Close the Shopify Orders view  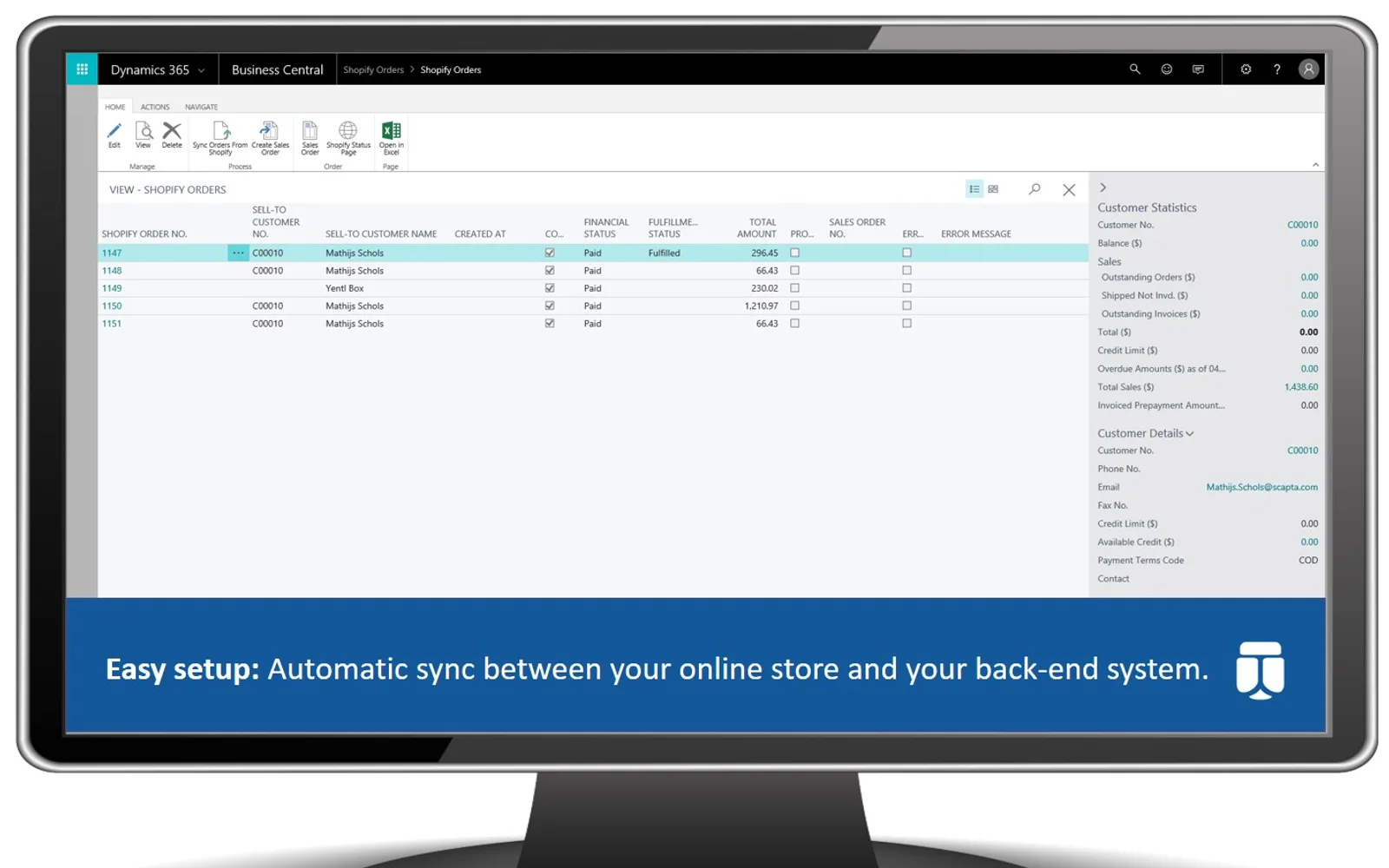pyautogui.click(x=1069, y=190)
